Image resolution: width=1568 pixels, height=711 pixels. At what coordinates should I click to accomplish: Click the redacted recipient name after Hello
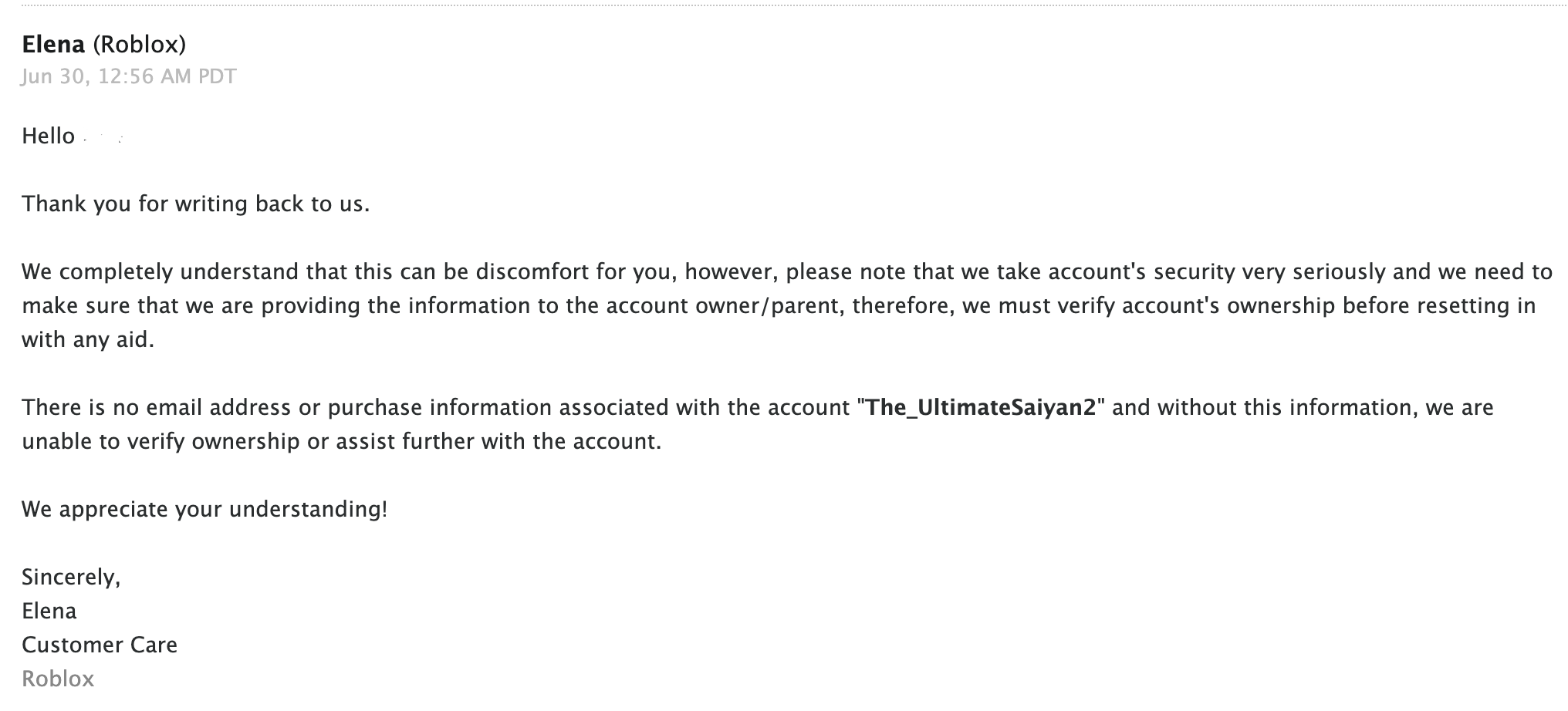pyautogui.click(x=103, y=138)
